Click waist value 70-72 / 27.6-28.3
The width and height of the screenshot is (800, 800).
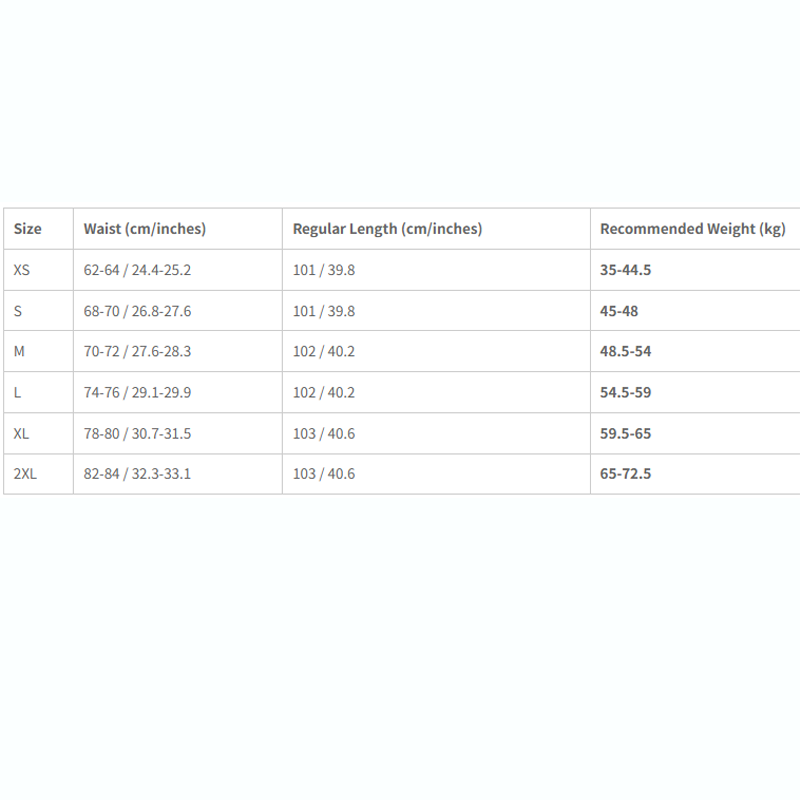click(x=137, y=352)
